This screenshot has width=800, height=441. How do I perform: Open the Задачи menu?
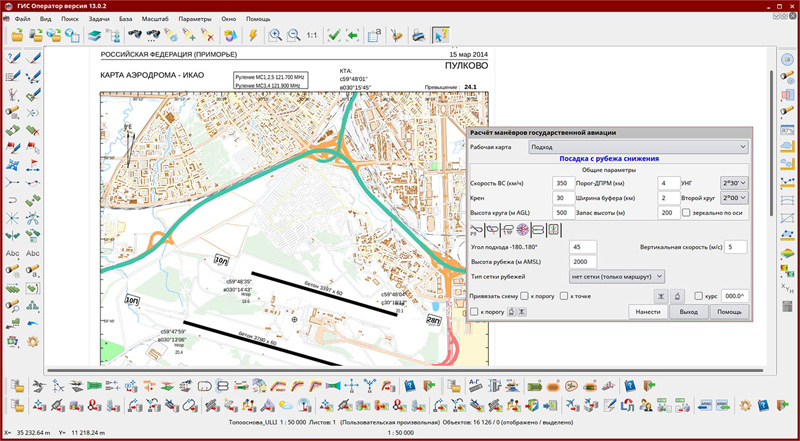[98, 19]
